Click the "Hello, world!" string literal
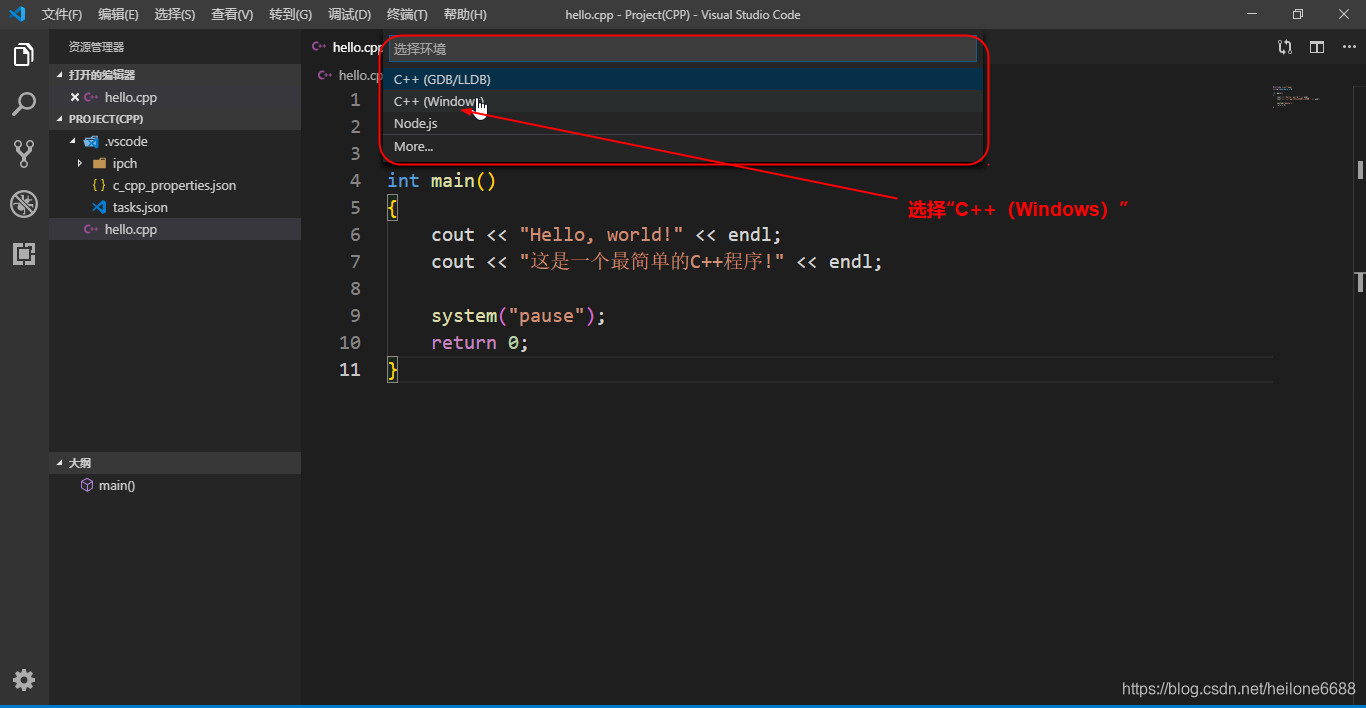Image resolution: width=1366 pixels, height=708 pixels. [601, 235]
